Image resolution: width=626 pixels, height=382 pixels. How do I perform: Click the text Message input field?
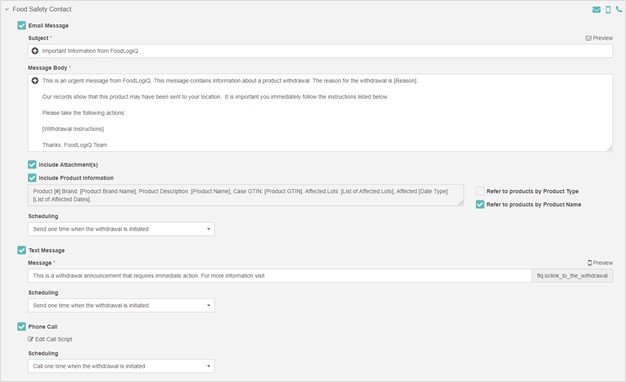click(x=279, y=276)
